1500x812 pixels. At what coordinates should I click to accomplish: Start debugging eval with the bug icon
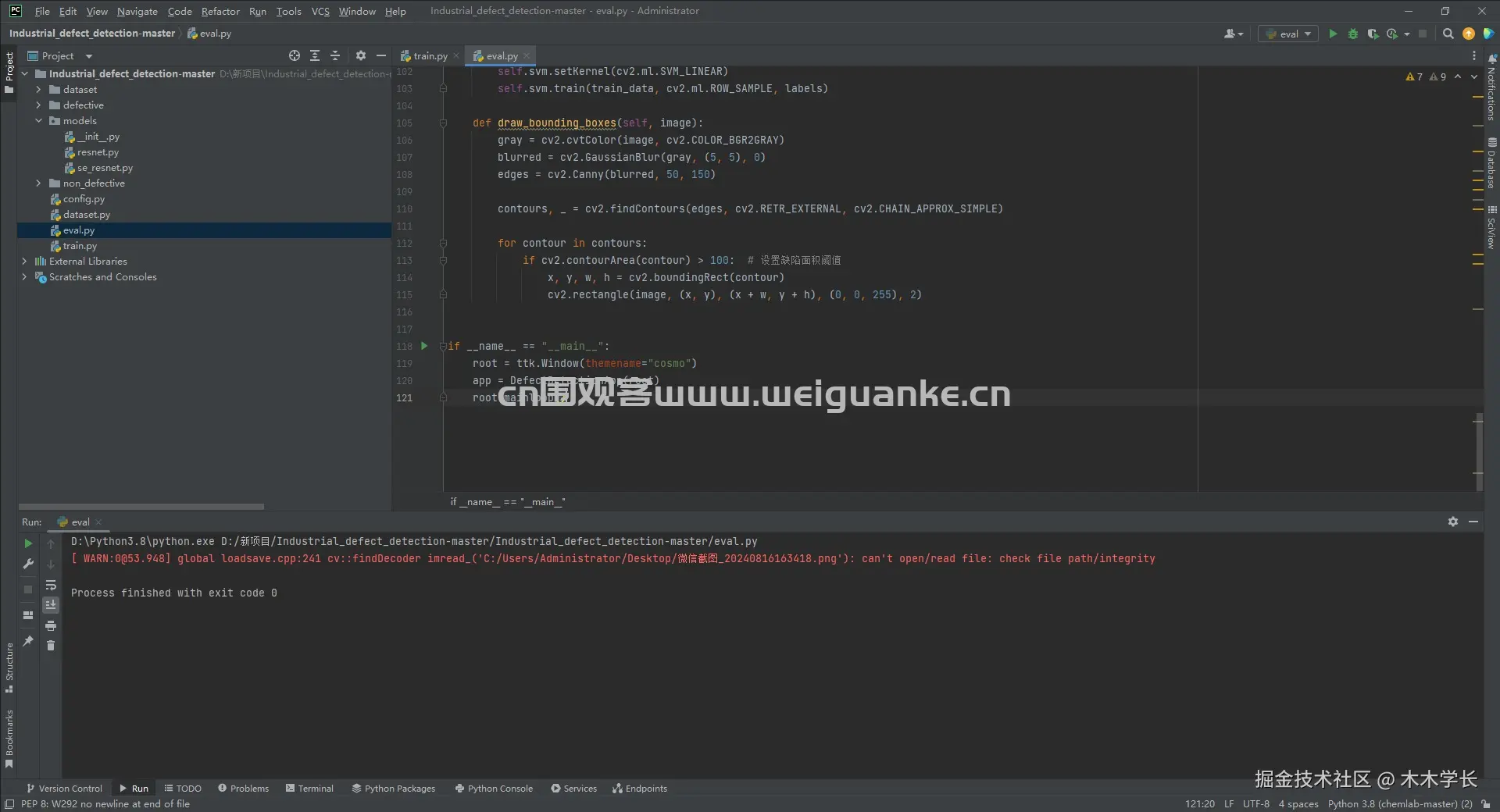pos(1353,34)
